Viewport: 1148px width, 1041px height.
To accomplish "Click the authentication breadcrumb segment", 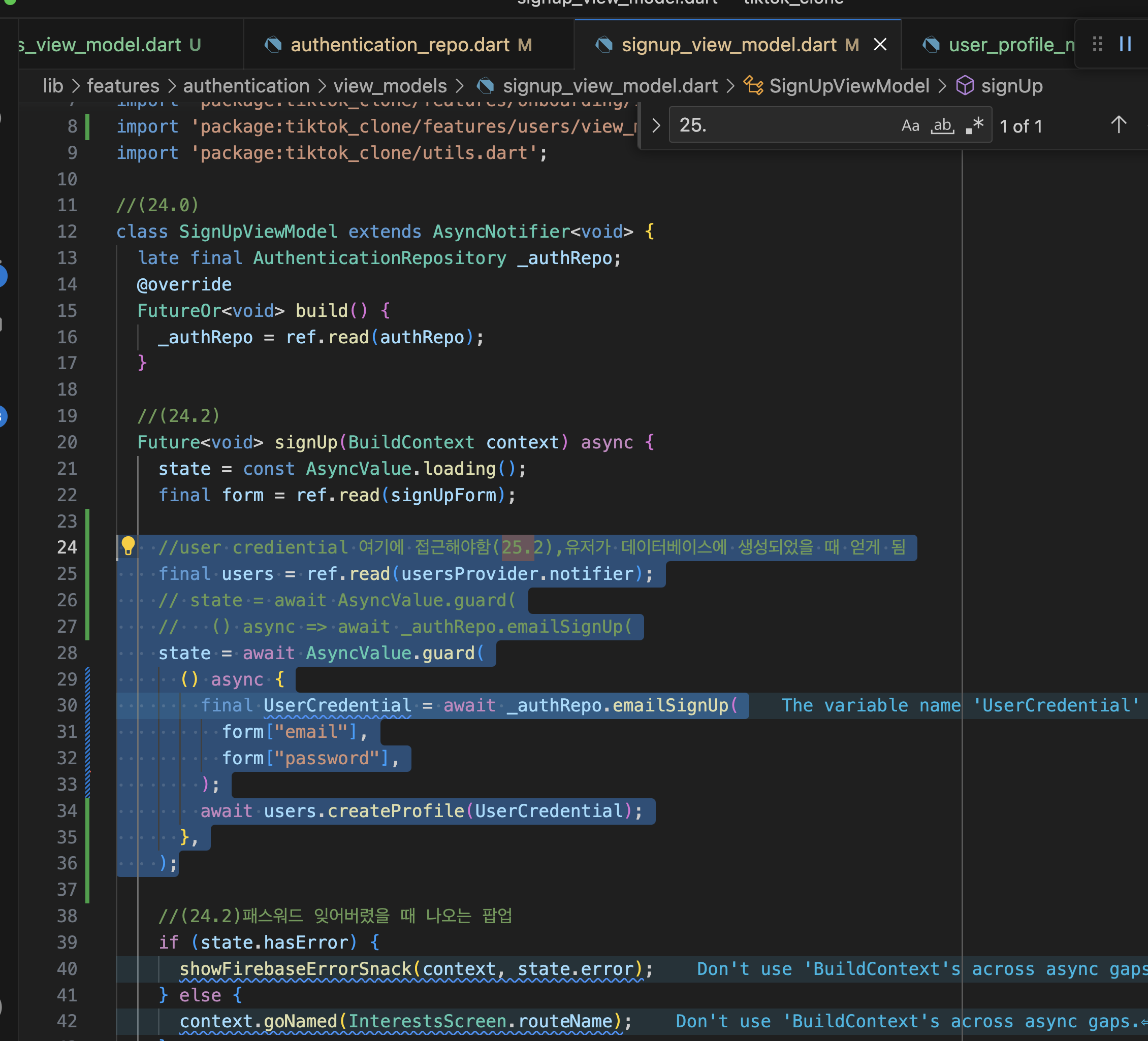I will (246, 86).
